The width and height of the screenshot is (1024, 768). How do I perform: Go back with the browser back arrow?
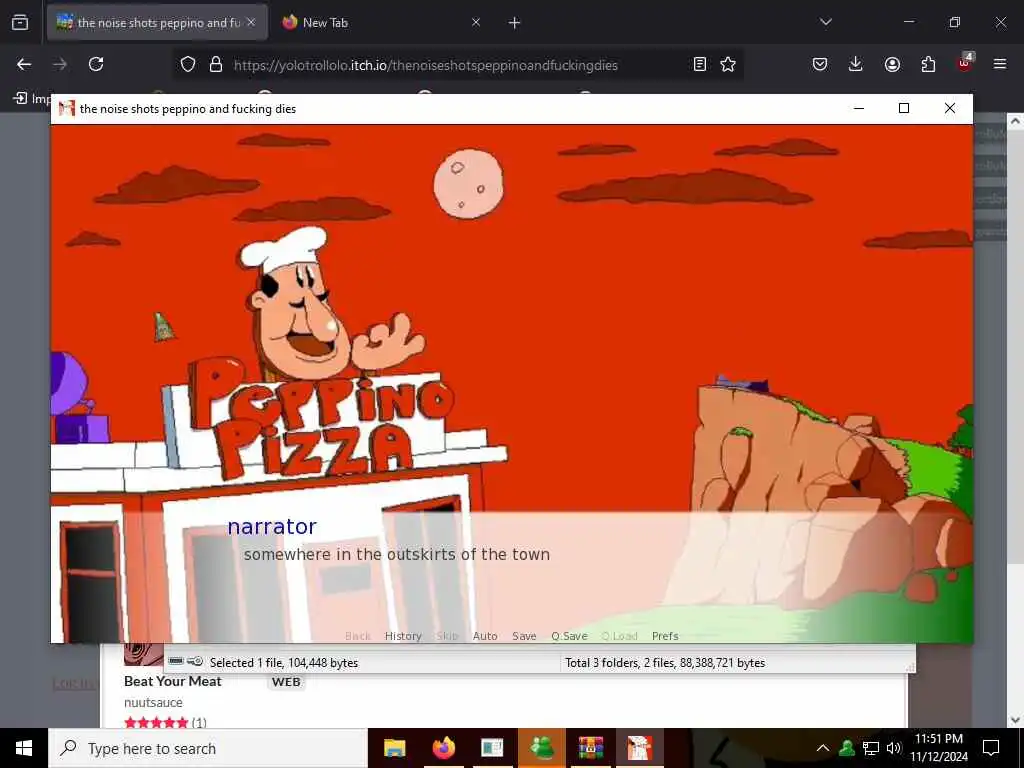[x=24, y=64]
